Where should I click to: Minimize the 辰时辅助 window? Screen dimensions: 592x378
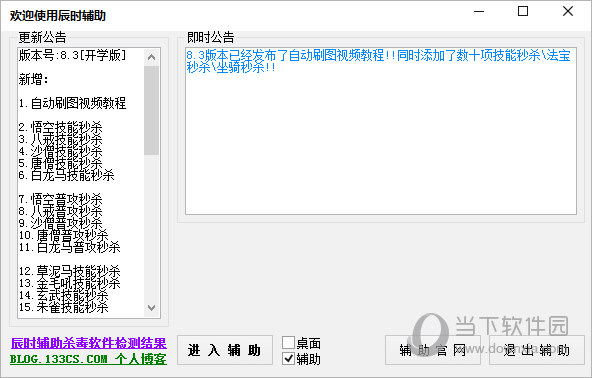pyautogui.click(x=479, y=11)
